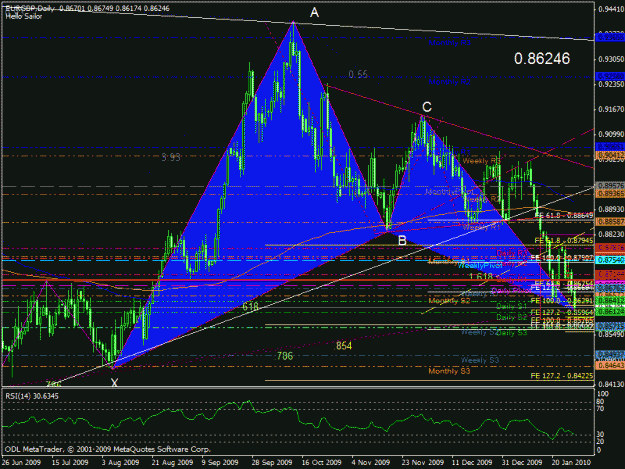The image size is (625, 469).
Task: Click the 0.93050 price axis value
Action: (611, 59)
